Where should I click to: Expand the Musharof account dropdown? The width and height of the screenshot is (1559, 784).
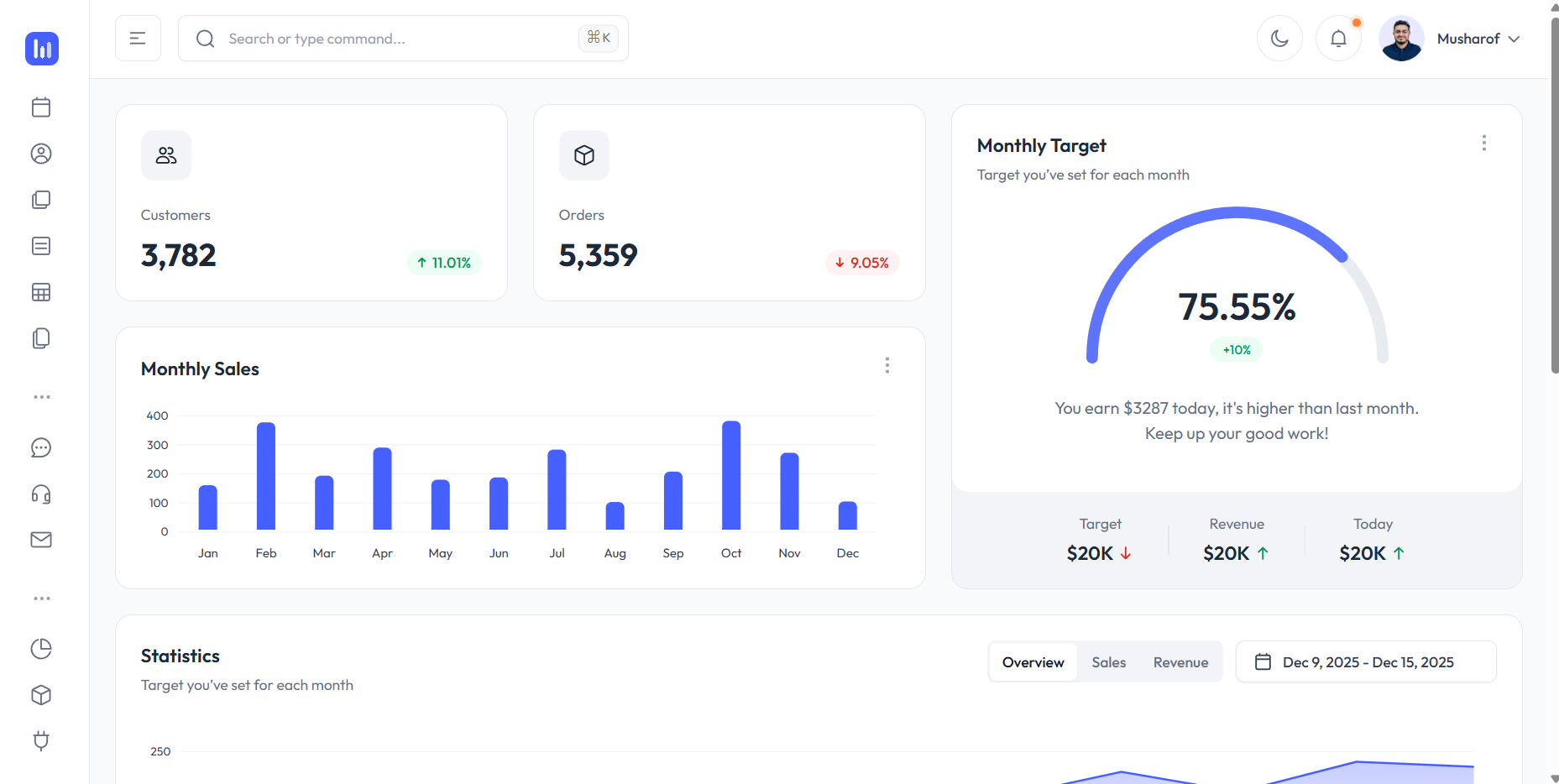[1478, 38]
